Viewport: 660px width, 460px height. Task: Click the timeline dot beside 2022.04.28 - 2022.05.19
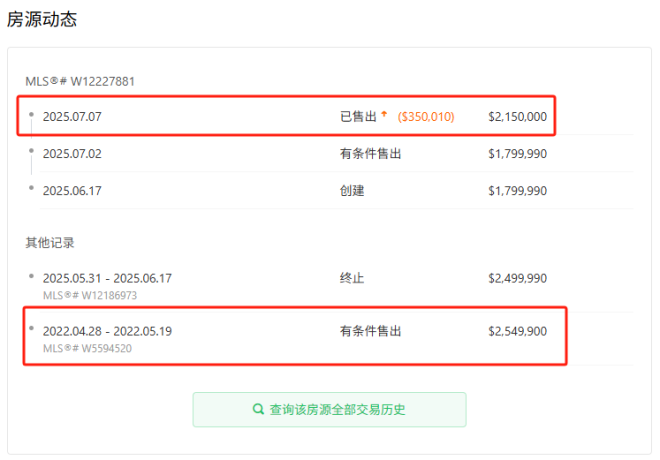click(31, 329)
